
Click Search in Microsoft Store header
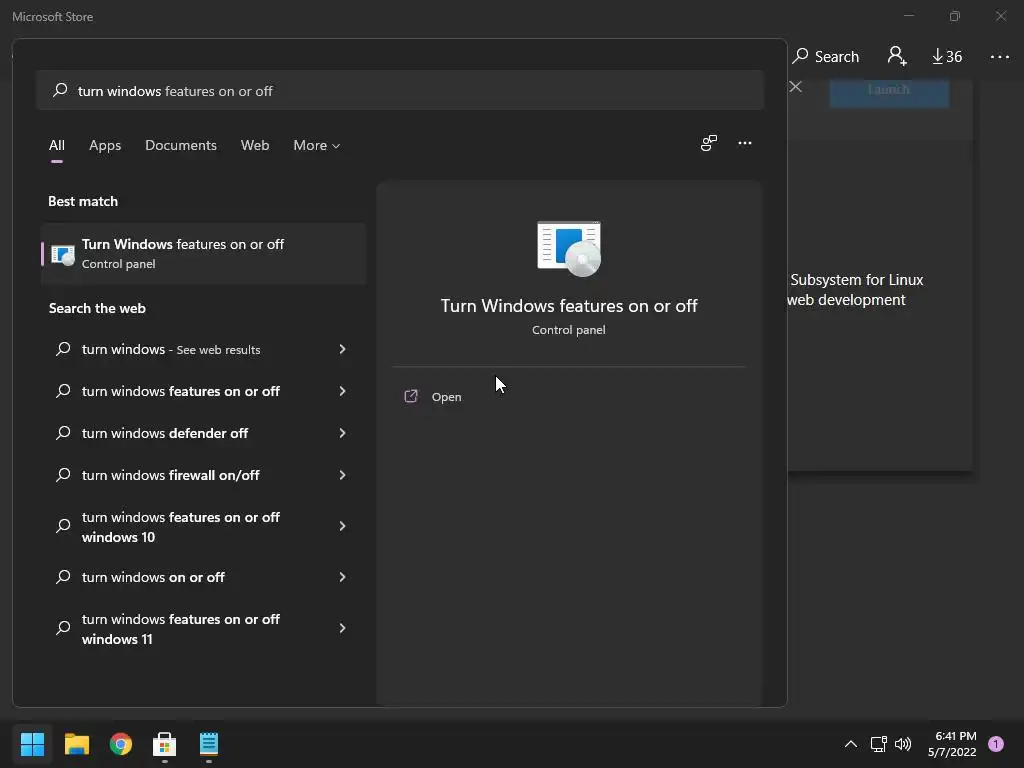[x=825, y=56]
